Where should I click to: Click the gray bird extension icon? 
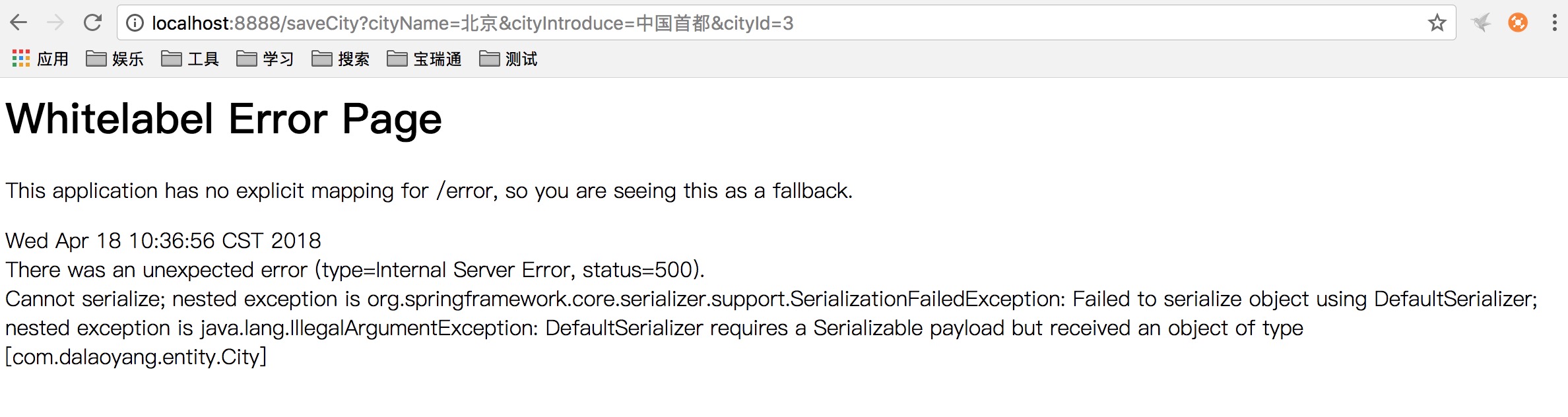1482,23
